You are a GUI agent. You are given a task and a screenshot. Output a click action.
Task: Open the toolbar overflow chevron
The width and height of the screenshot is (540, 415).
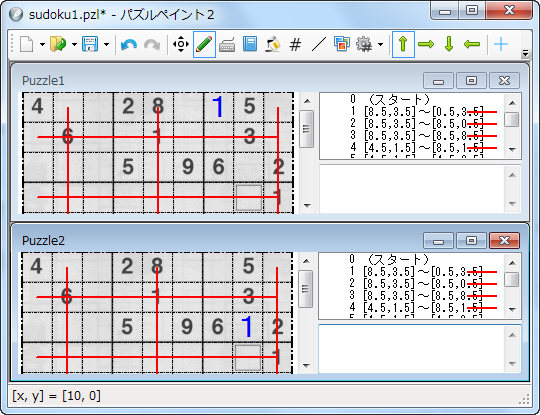[525, 53]
